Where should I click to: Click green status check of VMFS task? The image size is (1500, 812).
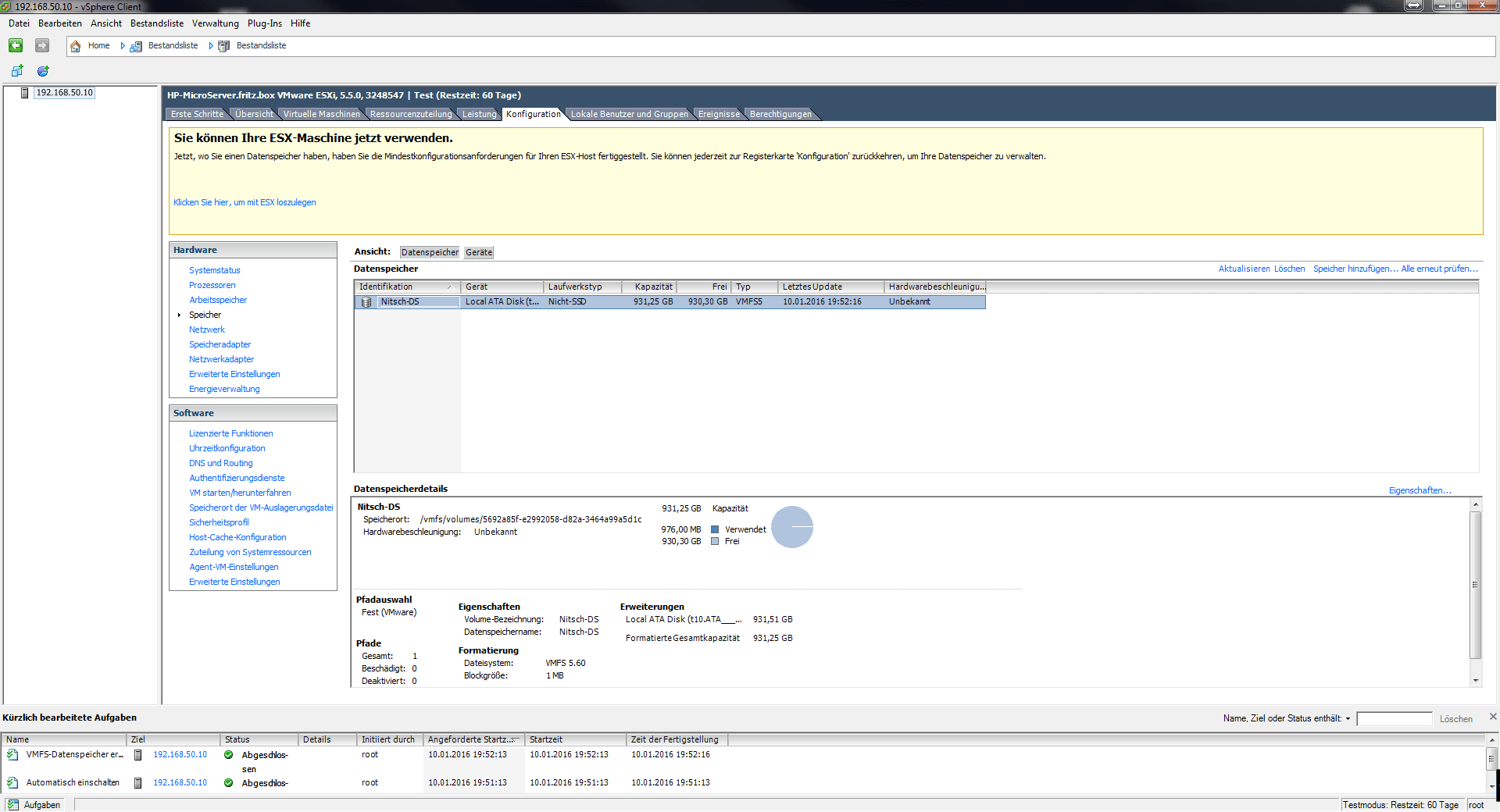pos(229,755)
